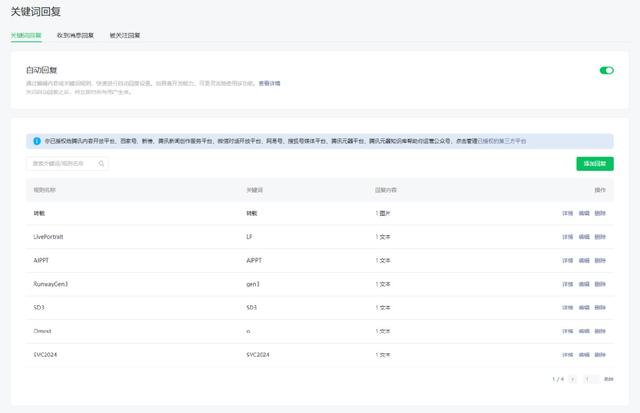Click the search magnifier icon
Screen dimensions: 640x413
(x=102, y=163)
